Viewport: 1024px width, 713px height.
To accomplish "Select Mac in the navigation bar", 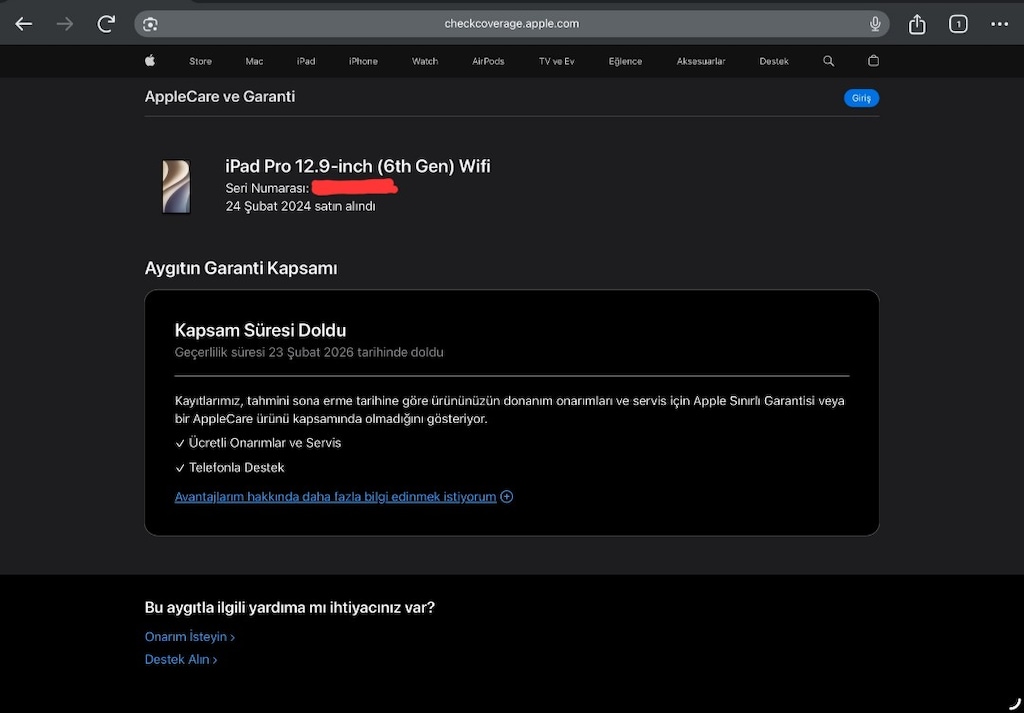I will click(x=254, y=61).
